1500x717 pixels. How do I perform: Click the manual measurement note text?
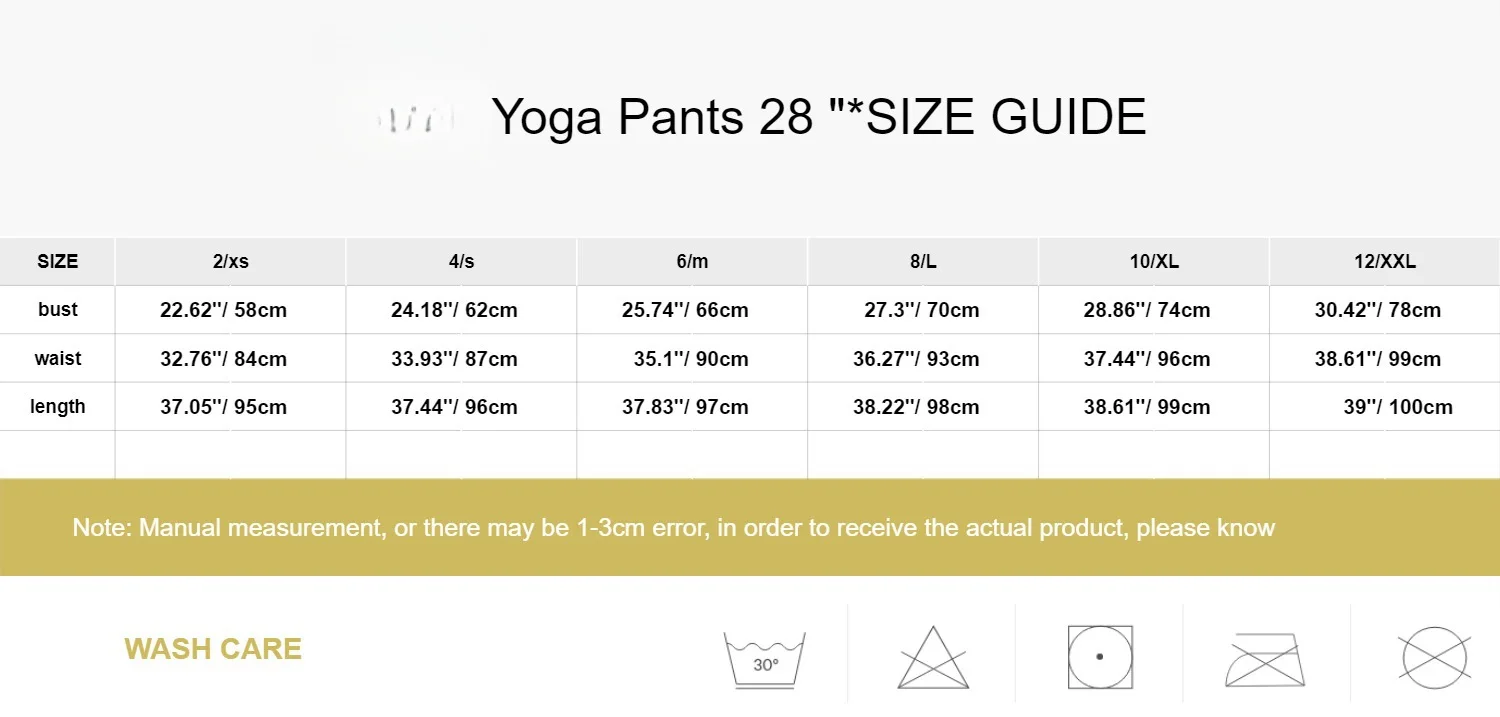[x=673, y=527]
